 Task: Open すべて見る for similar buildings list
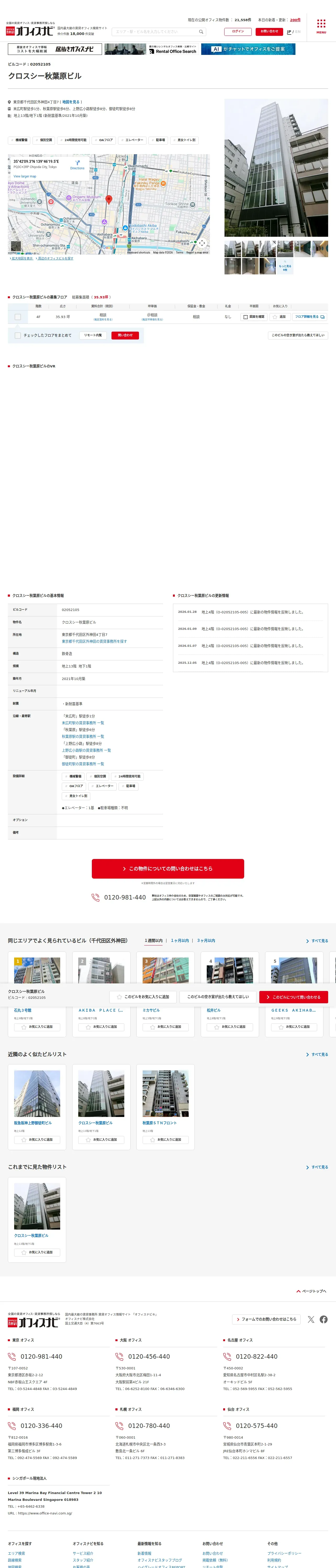[x=317, y=1054]
